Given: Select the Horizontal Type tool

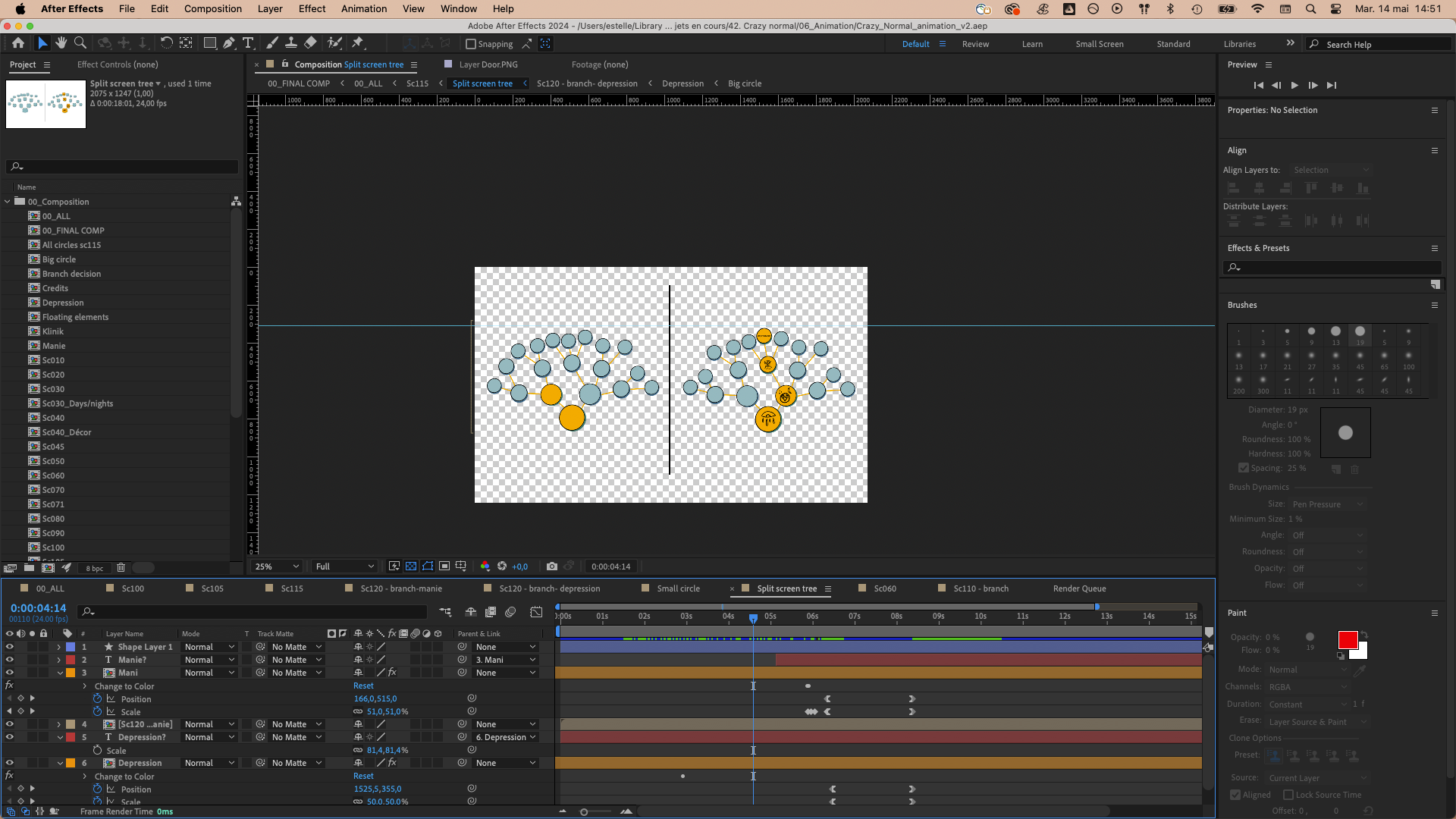Looking at the screenshot, I should click(x=248, y=43).
